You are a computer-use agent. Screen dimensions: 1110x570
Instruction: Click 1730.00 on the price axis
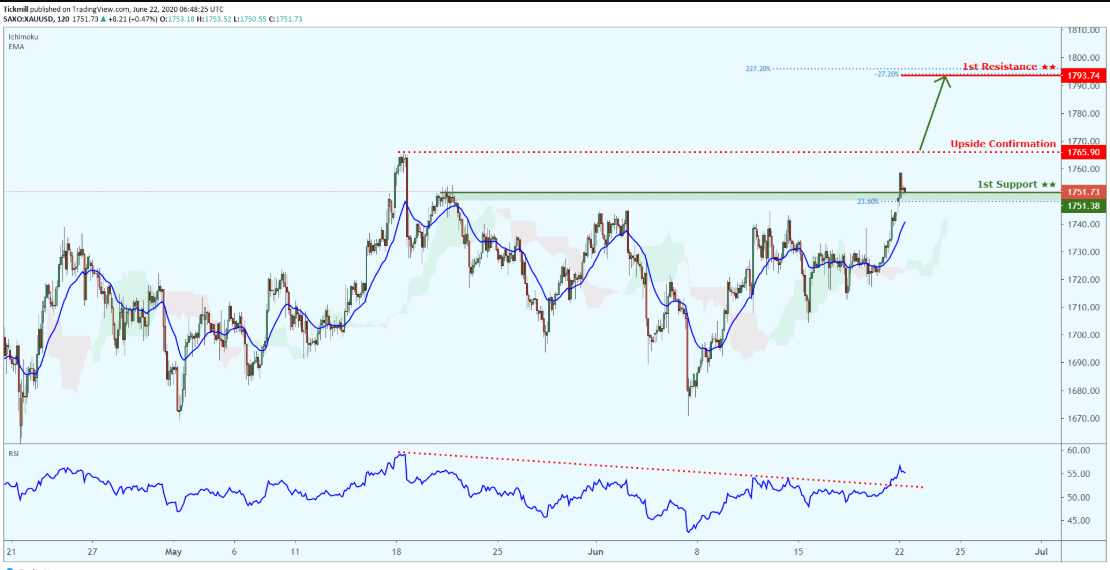1084,252
